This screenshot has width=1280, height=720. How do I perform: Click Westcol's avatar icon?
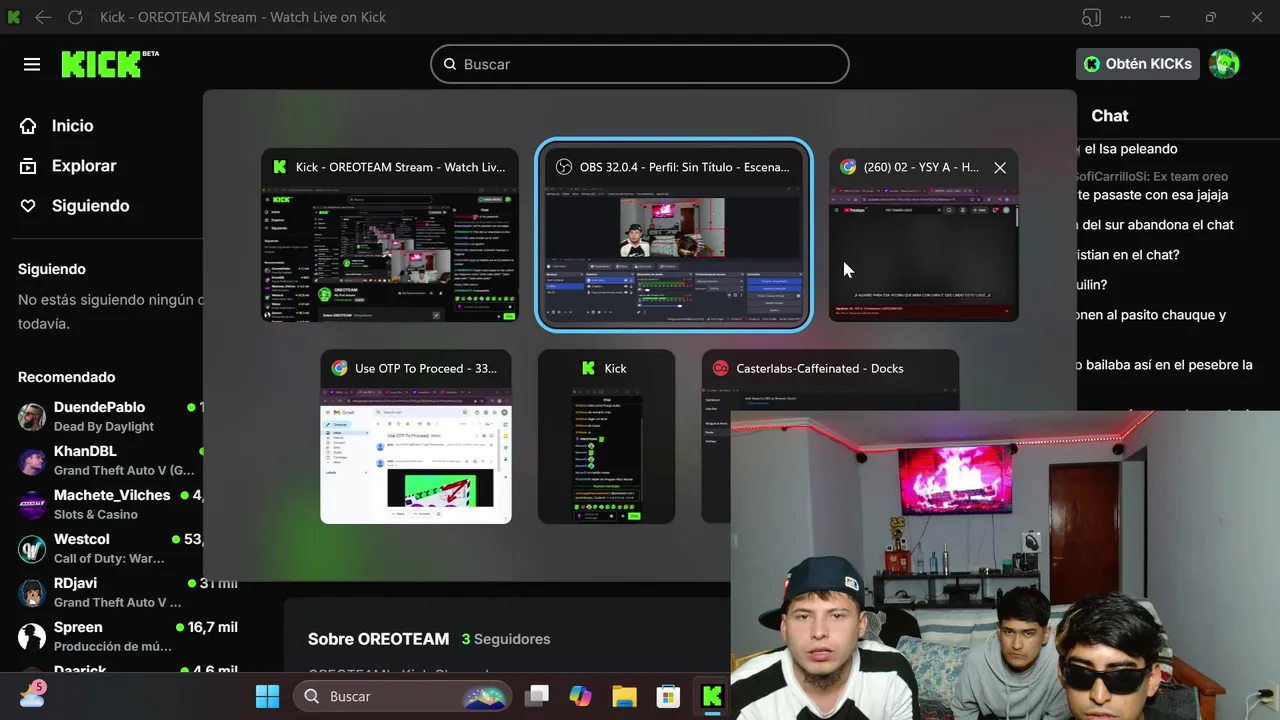[x=32, y=549]
